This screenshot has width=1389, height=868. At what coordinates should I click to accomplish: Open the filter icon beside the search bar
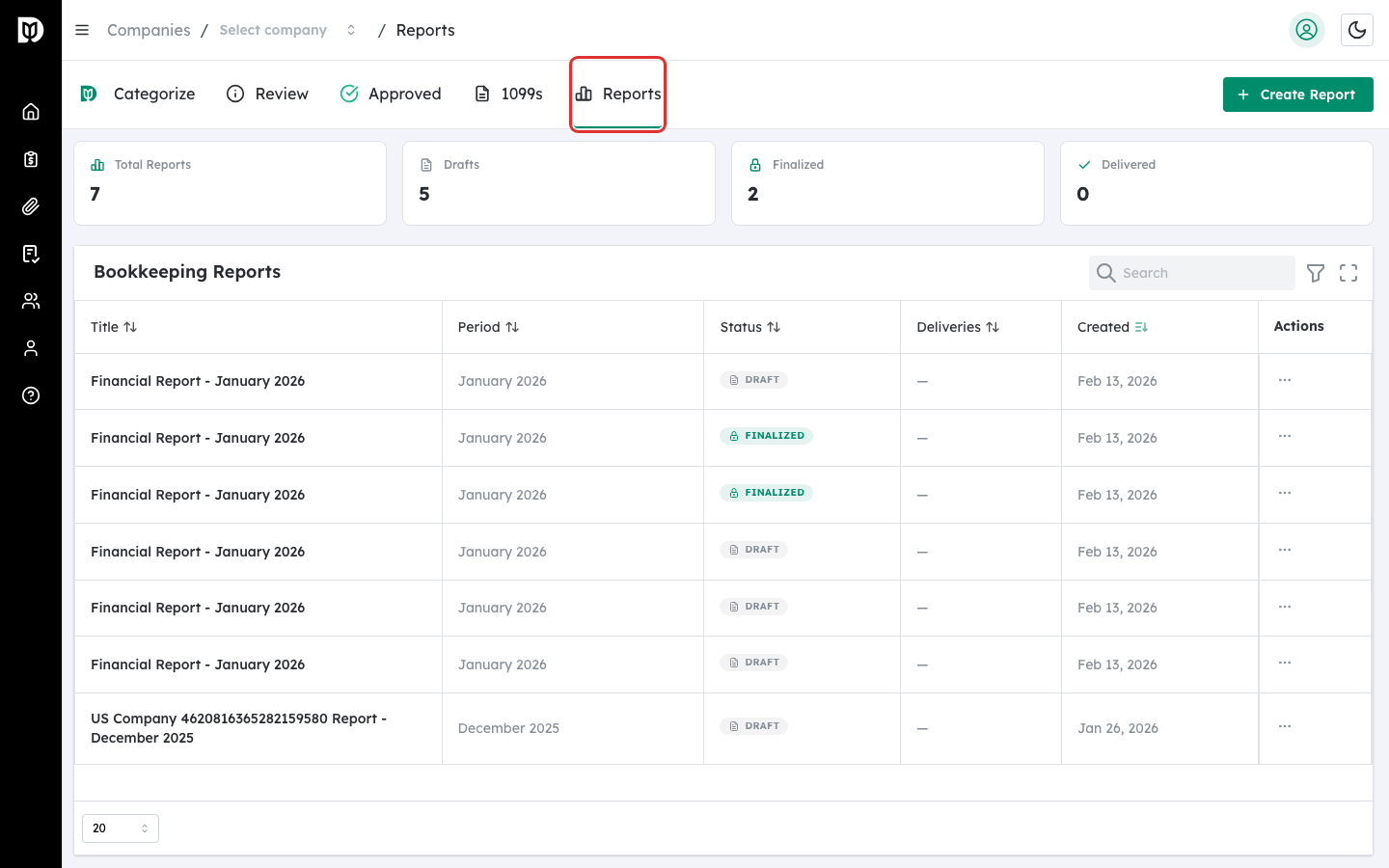(x=1316, y=273)
